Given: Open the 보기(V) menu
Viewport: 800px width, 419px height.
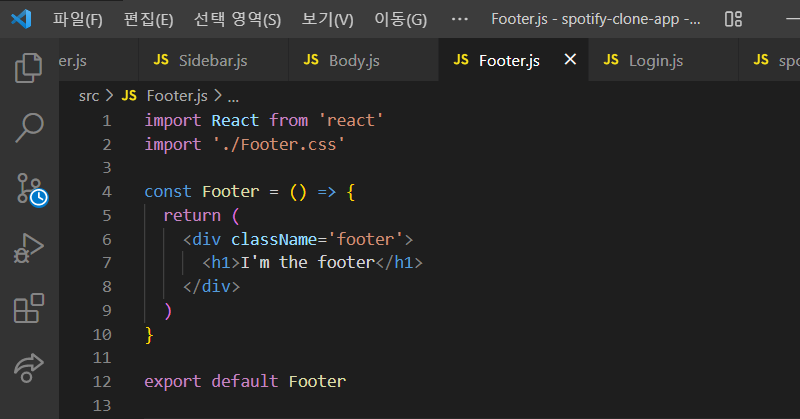Looking at the screenshot, I should pyautogui.click(x=328, y=19).
